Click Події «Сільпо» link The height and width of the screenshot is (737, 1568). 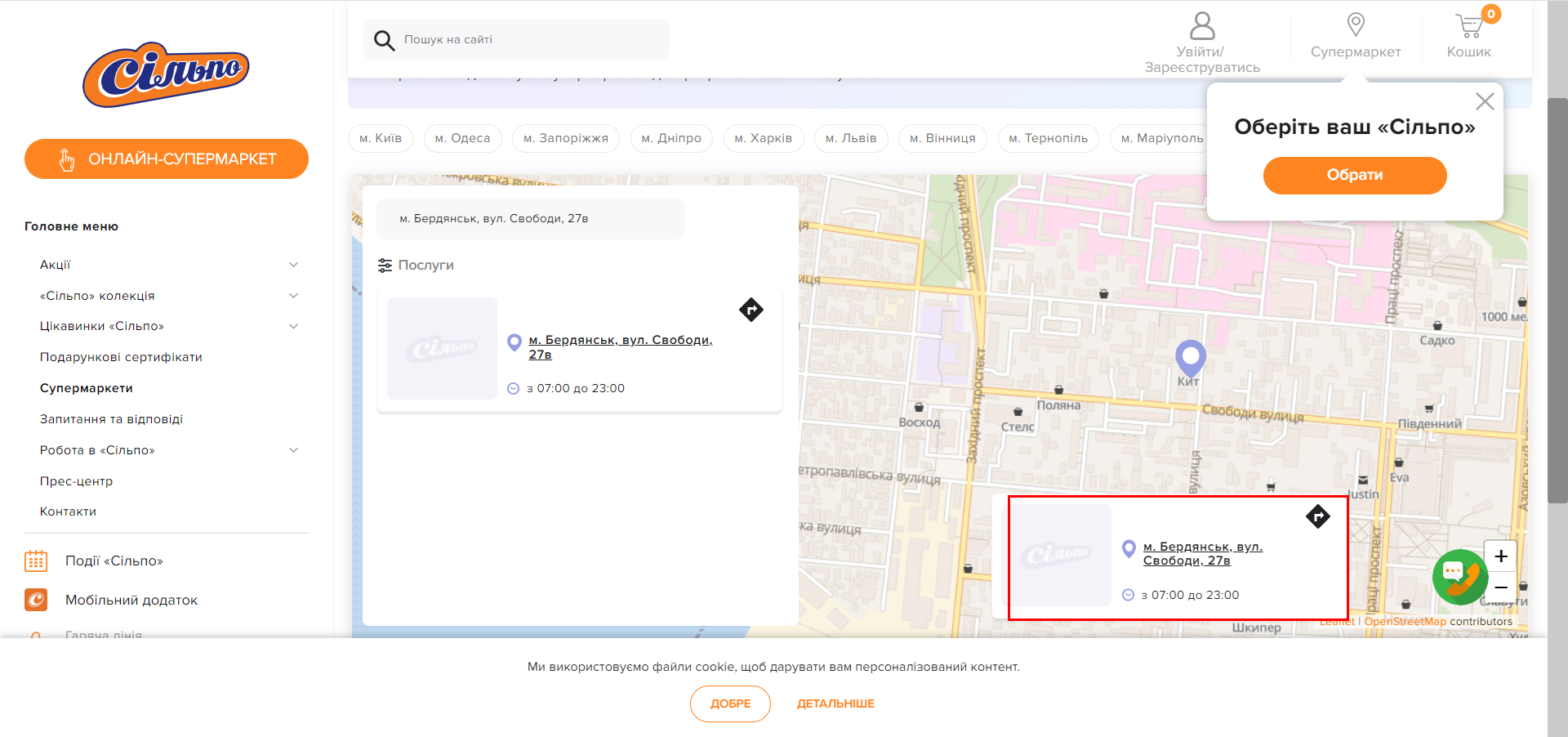tap(114, 561)
